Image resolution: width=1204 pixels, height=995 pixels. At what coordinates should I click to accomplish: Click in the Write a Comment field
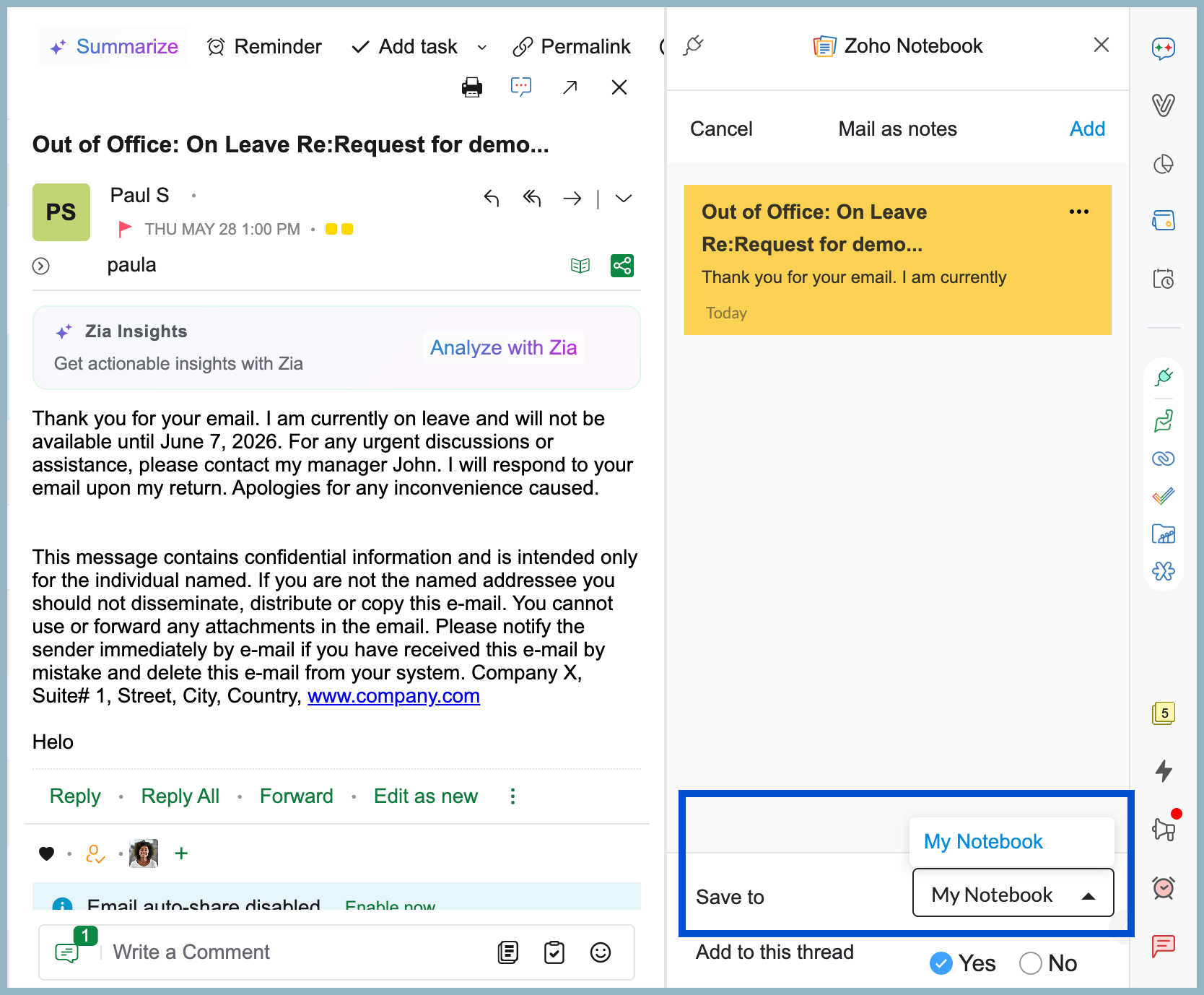pos(296,952)
